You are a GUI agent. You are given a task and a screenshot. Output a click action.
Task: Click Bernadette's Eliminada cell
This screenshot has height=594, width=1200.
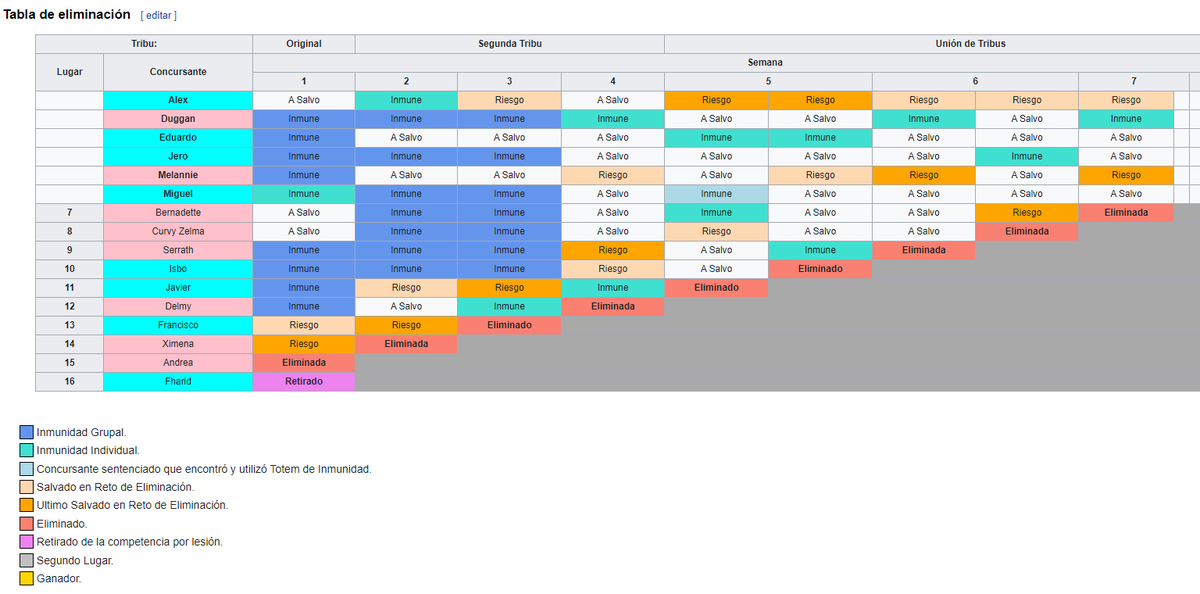(x=1125, y=213)
